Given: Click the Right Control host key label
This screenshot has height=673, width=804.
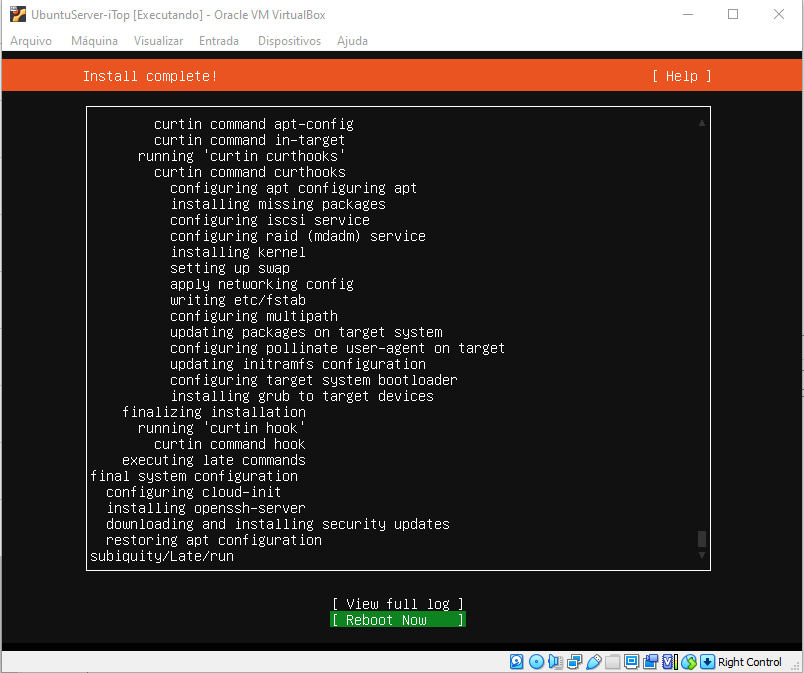Looking at the screenshot, I should click(x=749, y=662).
